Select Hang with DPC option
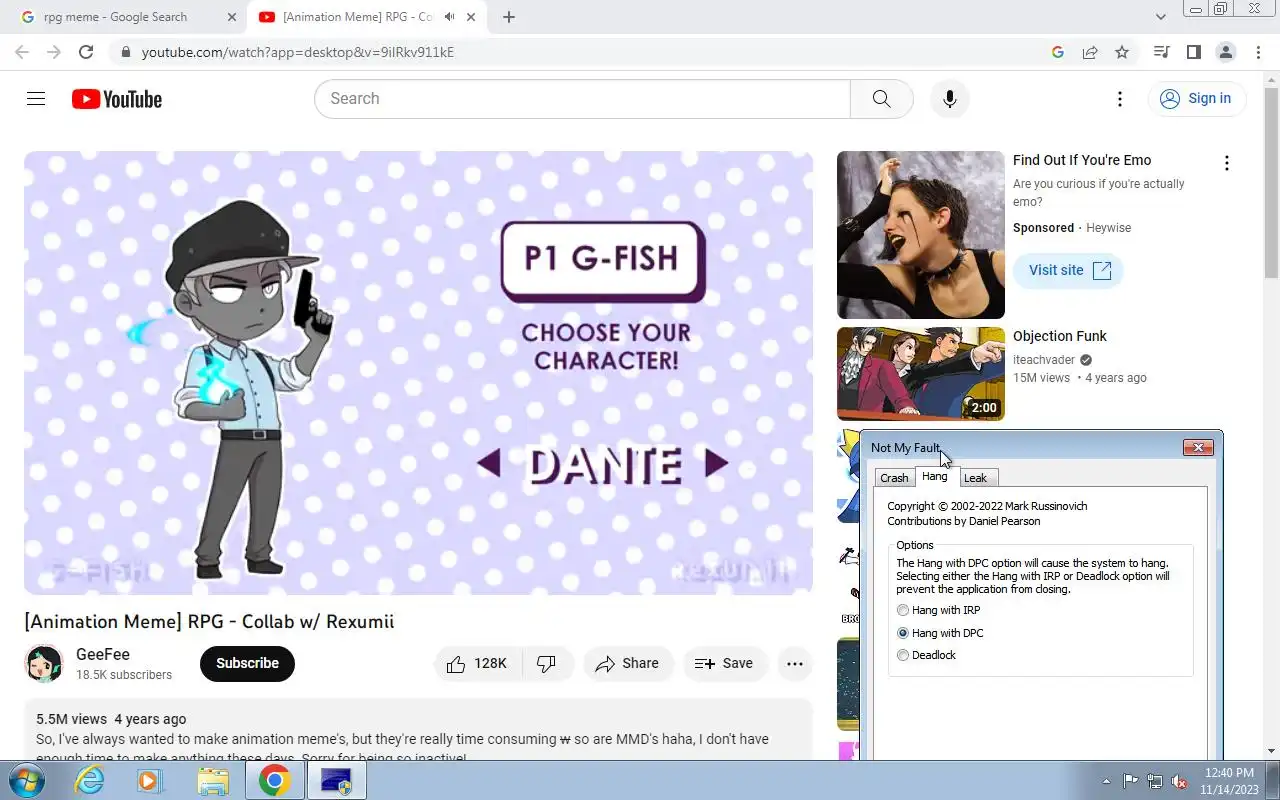 pyautogui.click(x=940, y=633)
